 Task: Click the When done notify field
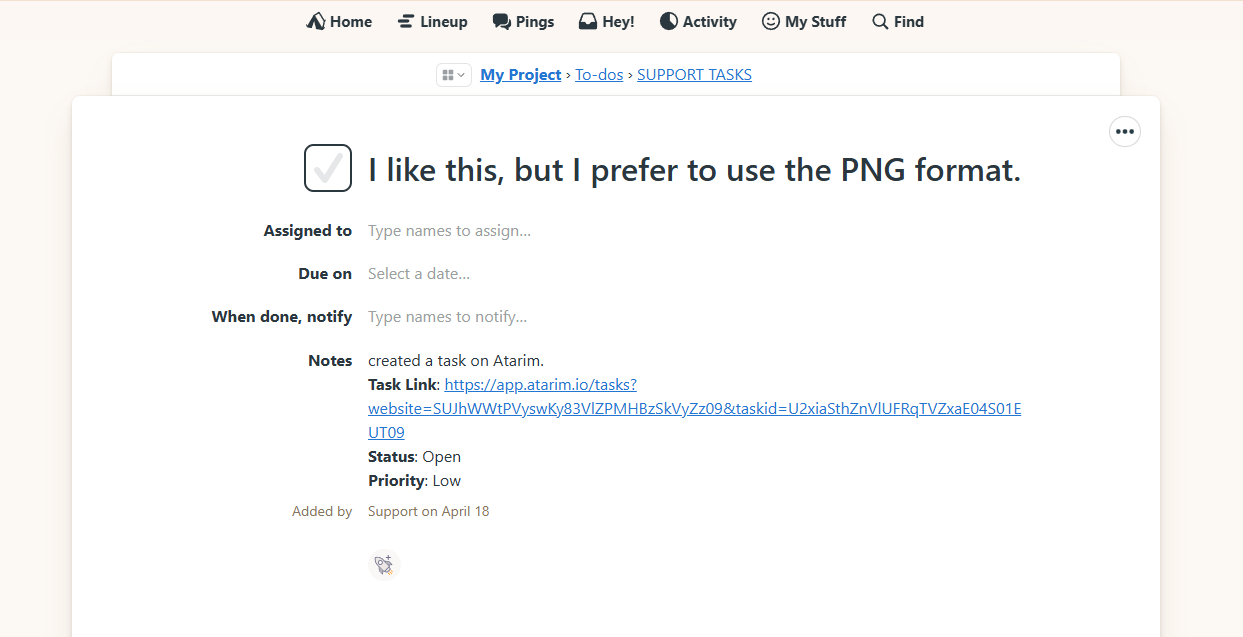[x=447, y=317]
